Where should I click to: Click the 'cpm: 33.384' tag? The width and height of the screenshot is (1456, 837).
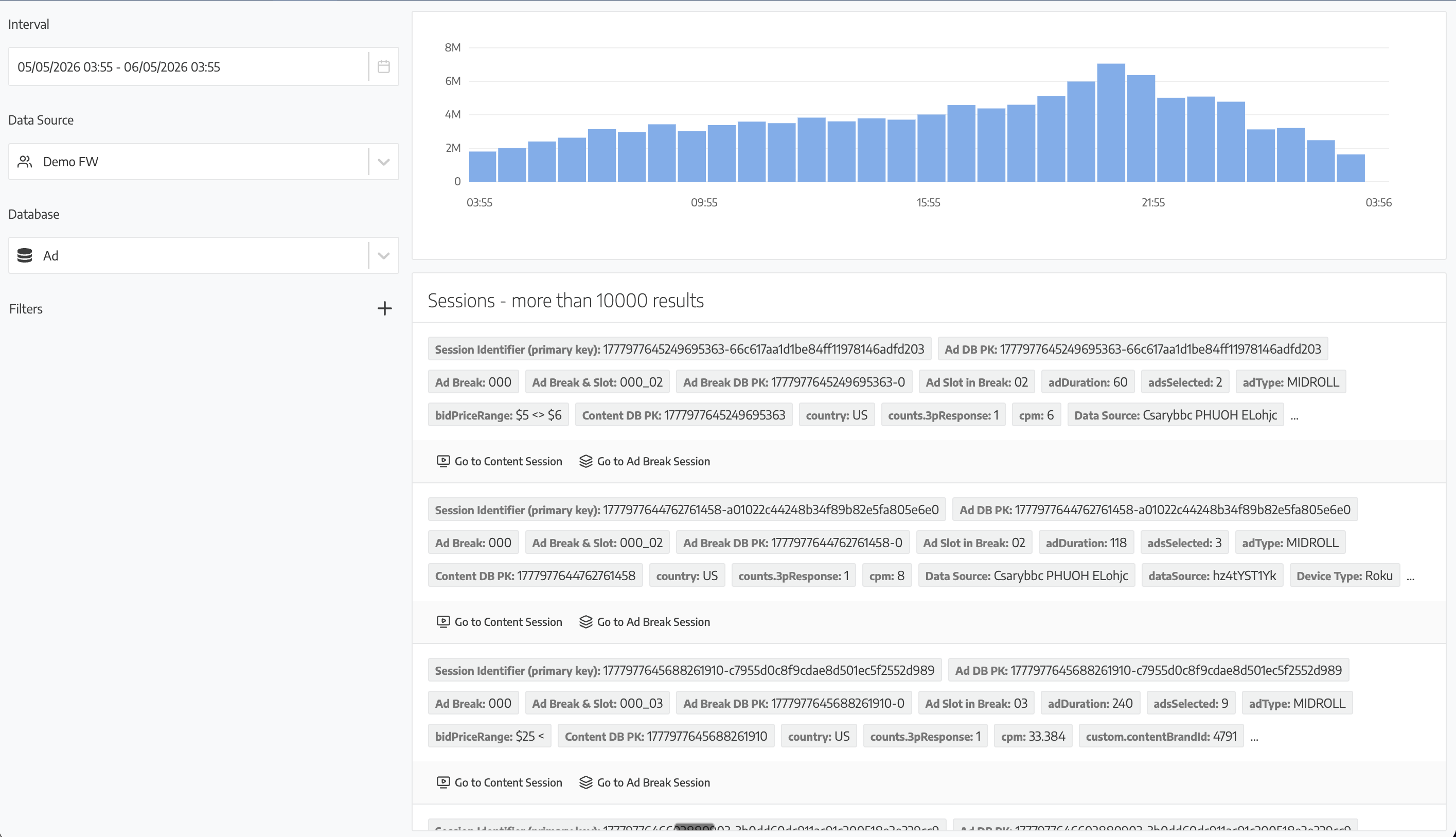click(x=1033, y=736)
